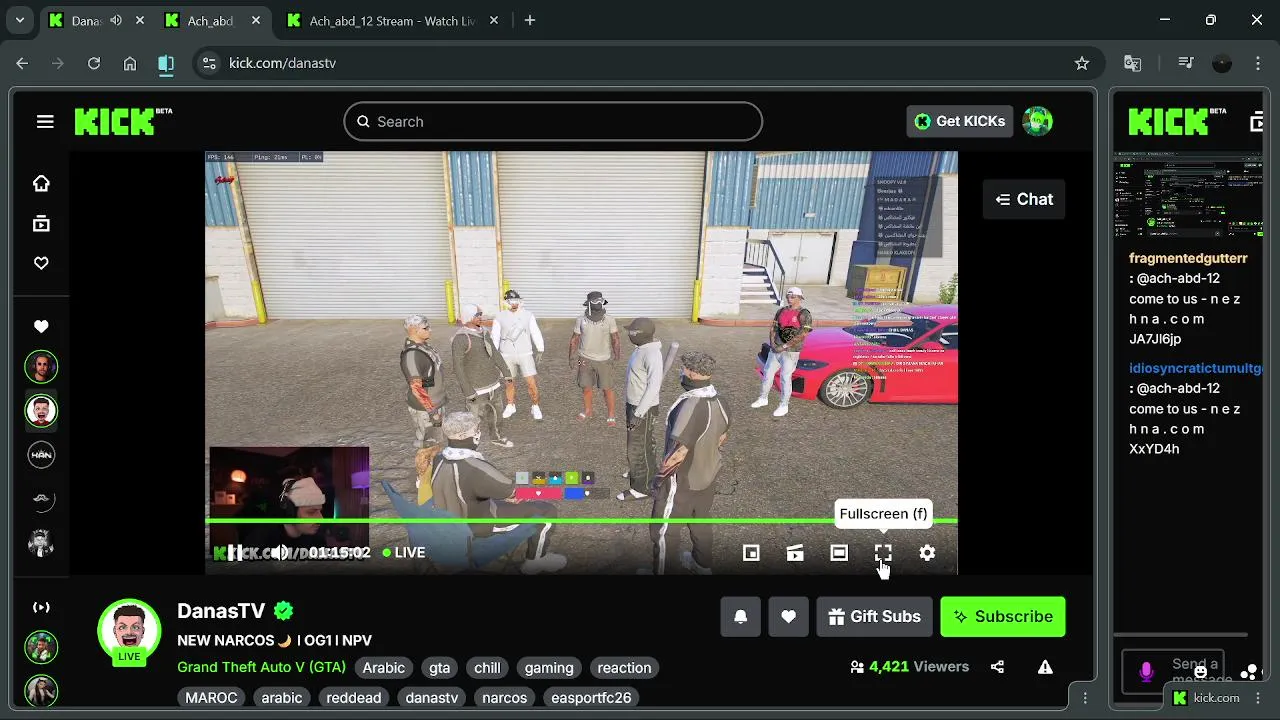The height and width of the screenshot is (720, 1280).
Task: Open Browse icon in left sidebar
Action: (x=41, y=224)
